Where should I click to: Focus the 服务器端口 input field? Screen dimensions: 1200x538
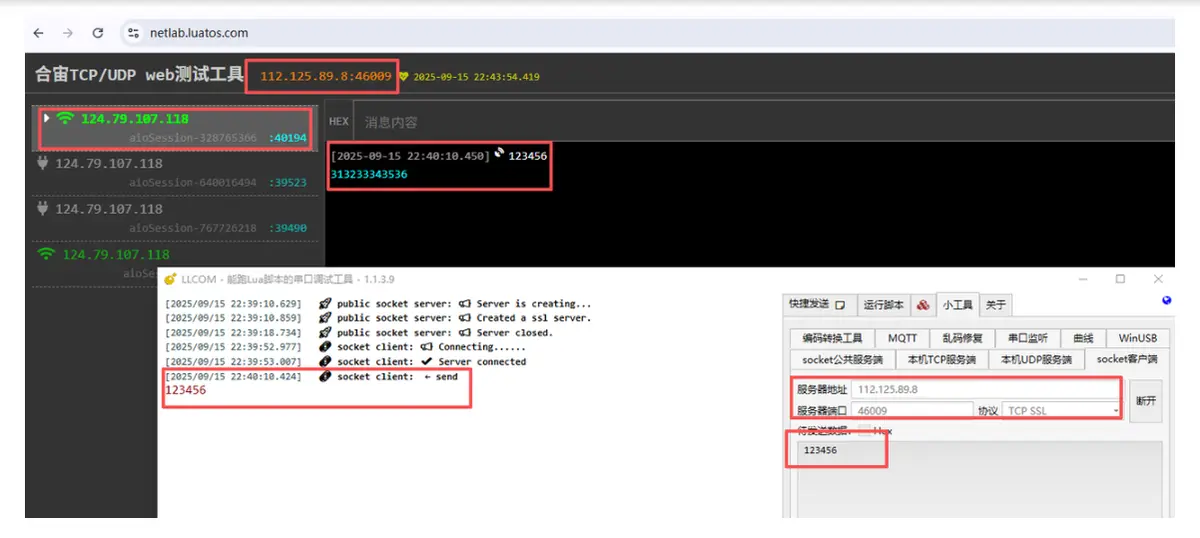point(912,410)
